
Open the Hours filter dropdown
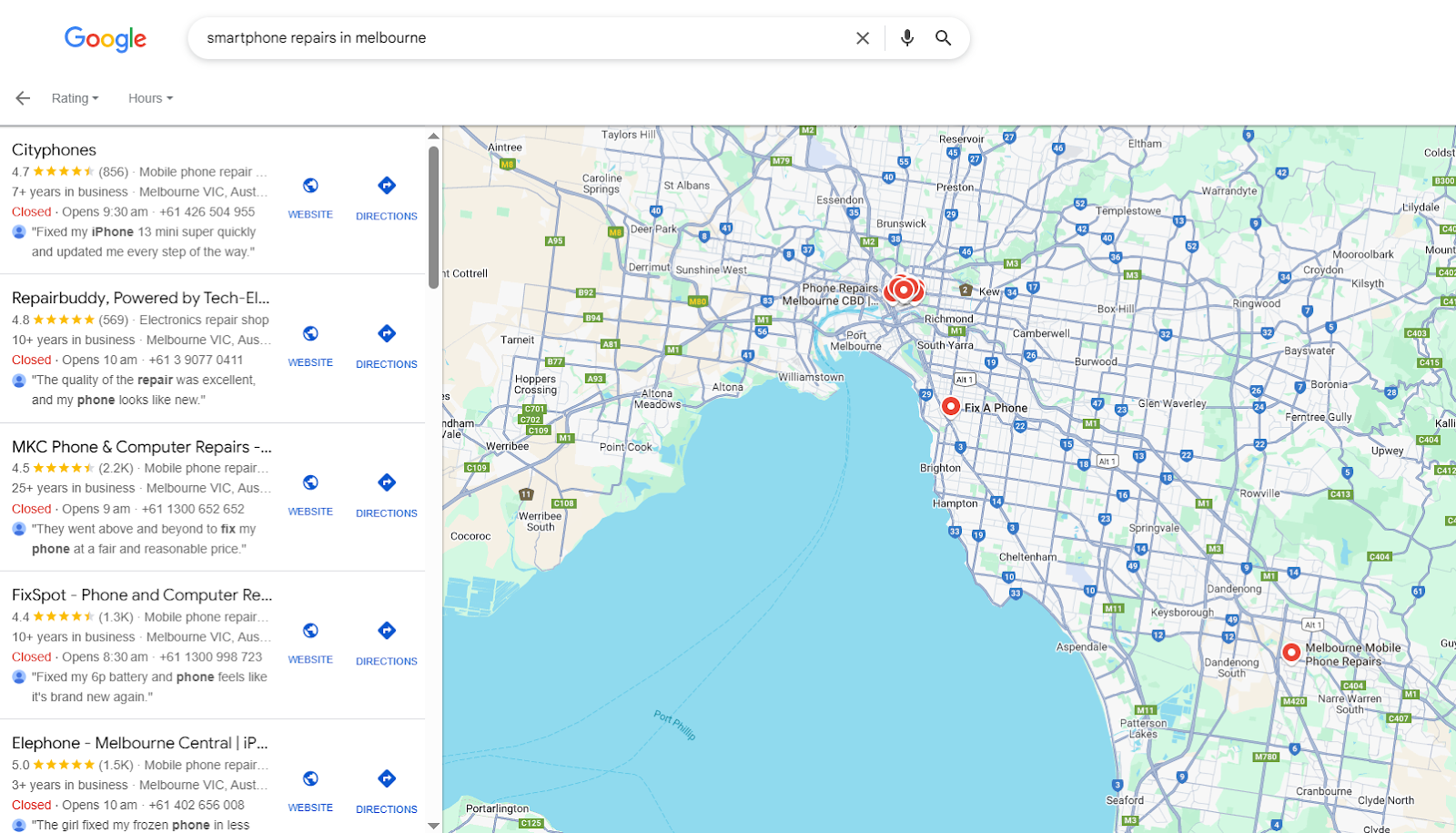pyautogui.click(x=151, y=98)
